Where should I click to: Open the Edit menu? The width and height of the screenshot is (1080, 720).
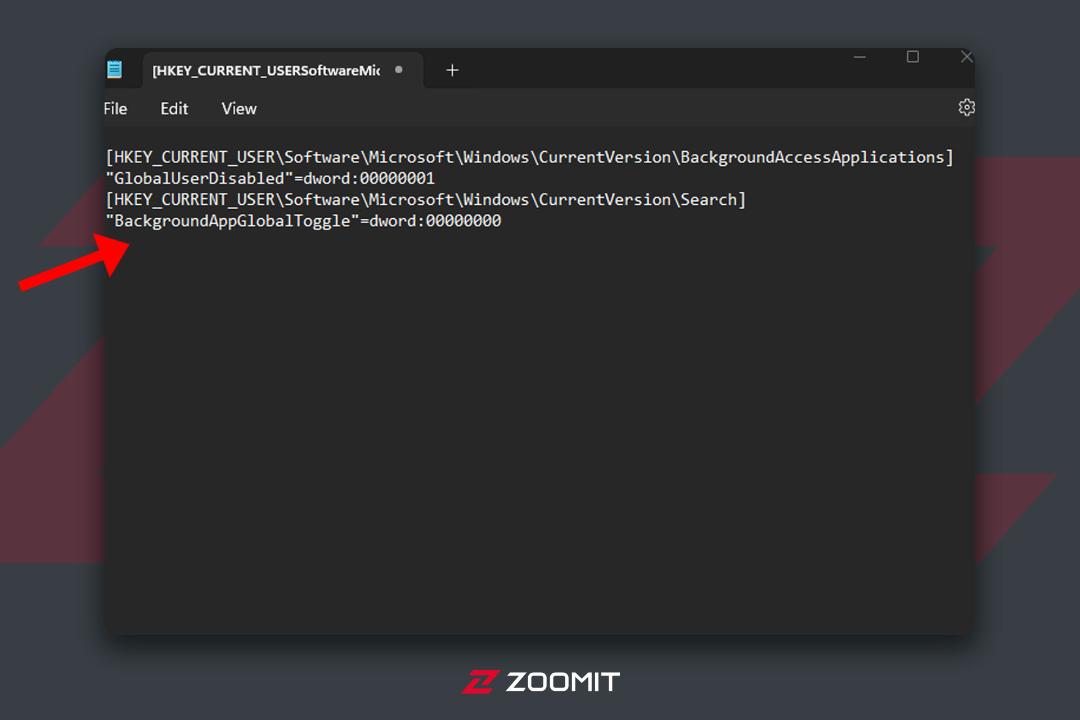pyautogui.click(x=174, y=109)
